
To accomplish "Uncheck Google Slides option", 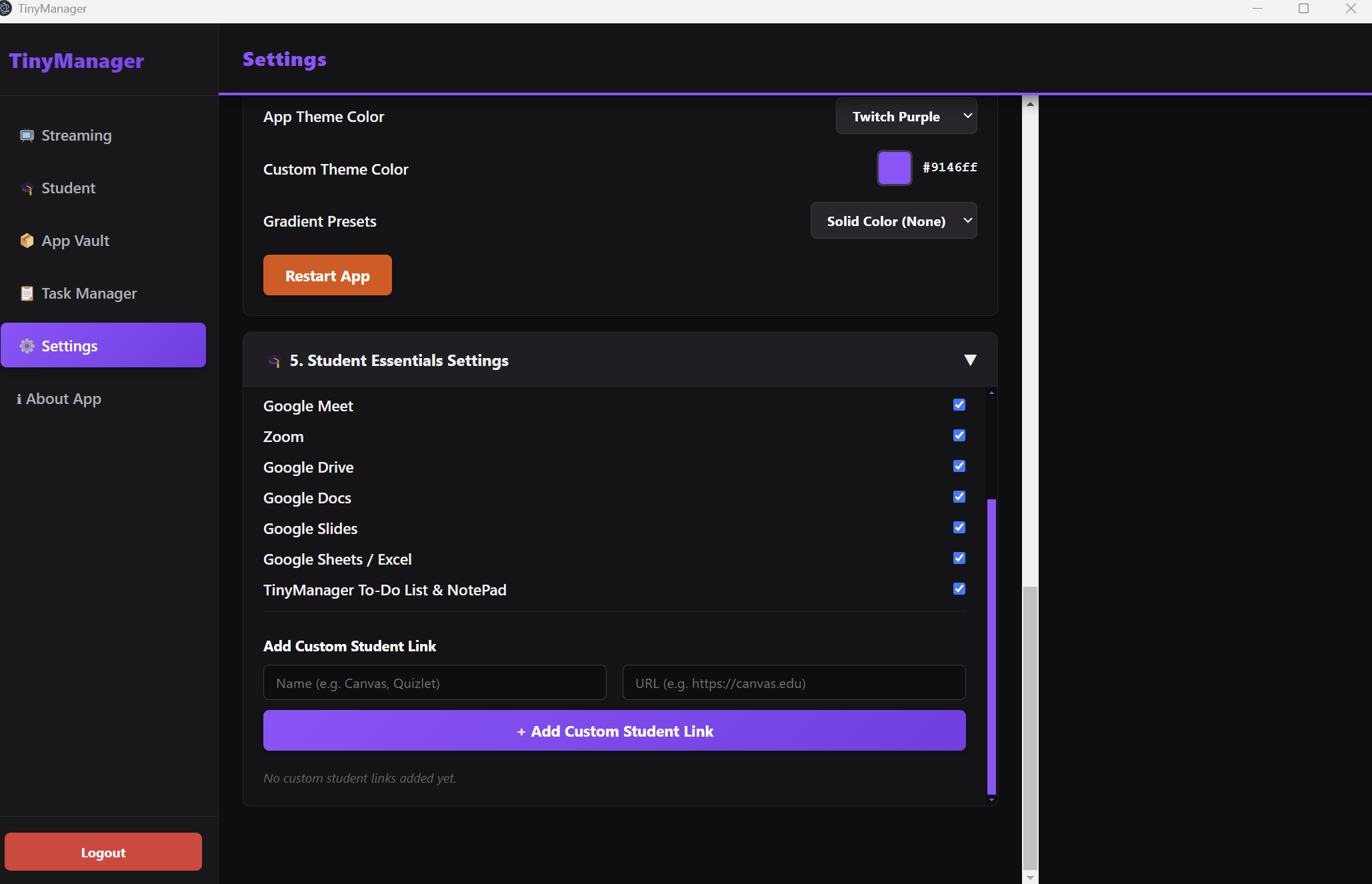I will click(x=959, y=527).
